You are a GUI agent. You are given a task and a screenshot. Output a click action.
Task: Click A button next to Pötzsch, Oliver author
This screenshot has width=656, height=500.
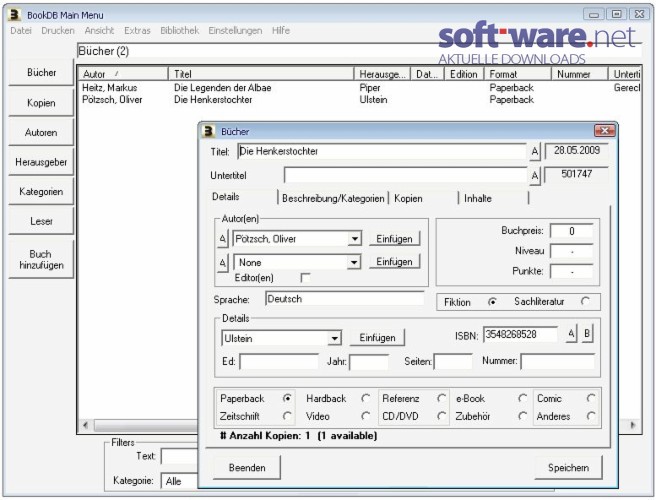(223, 239)
